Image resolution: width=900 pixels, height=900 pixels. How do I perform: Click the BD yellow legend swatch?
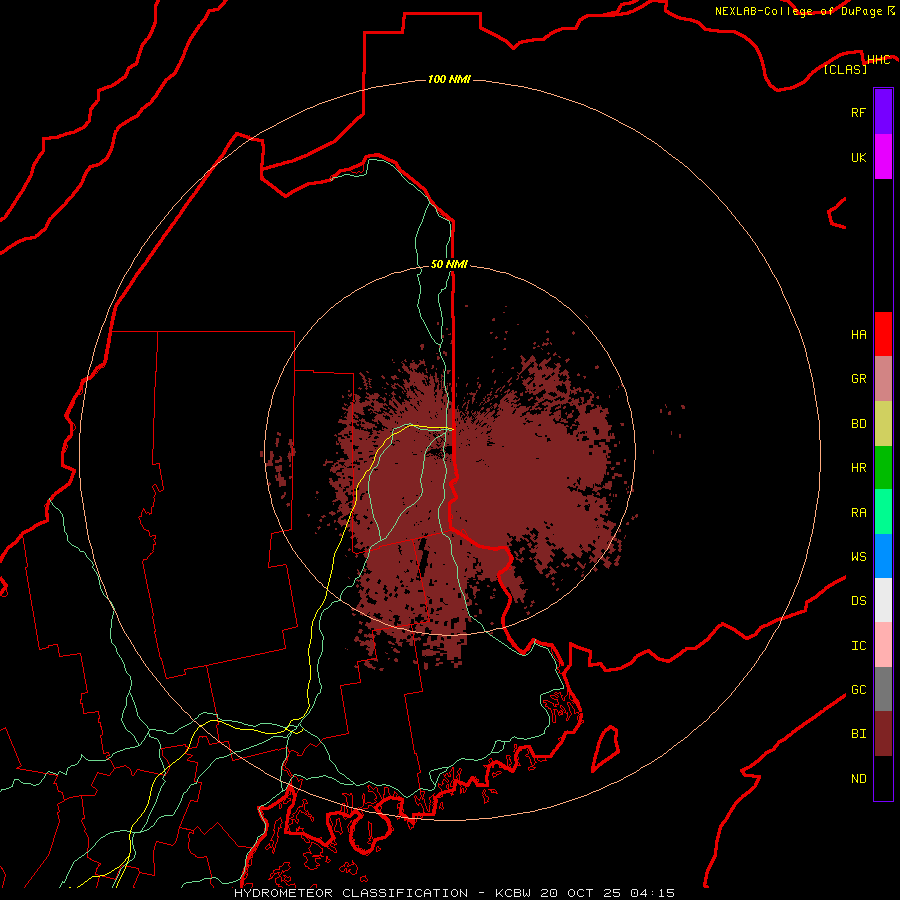[883, 424]
